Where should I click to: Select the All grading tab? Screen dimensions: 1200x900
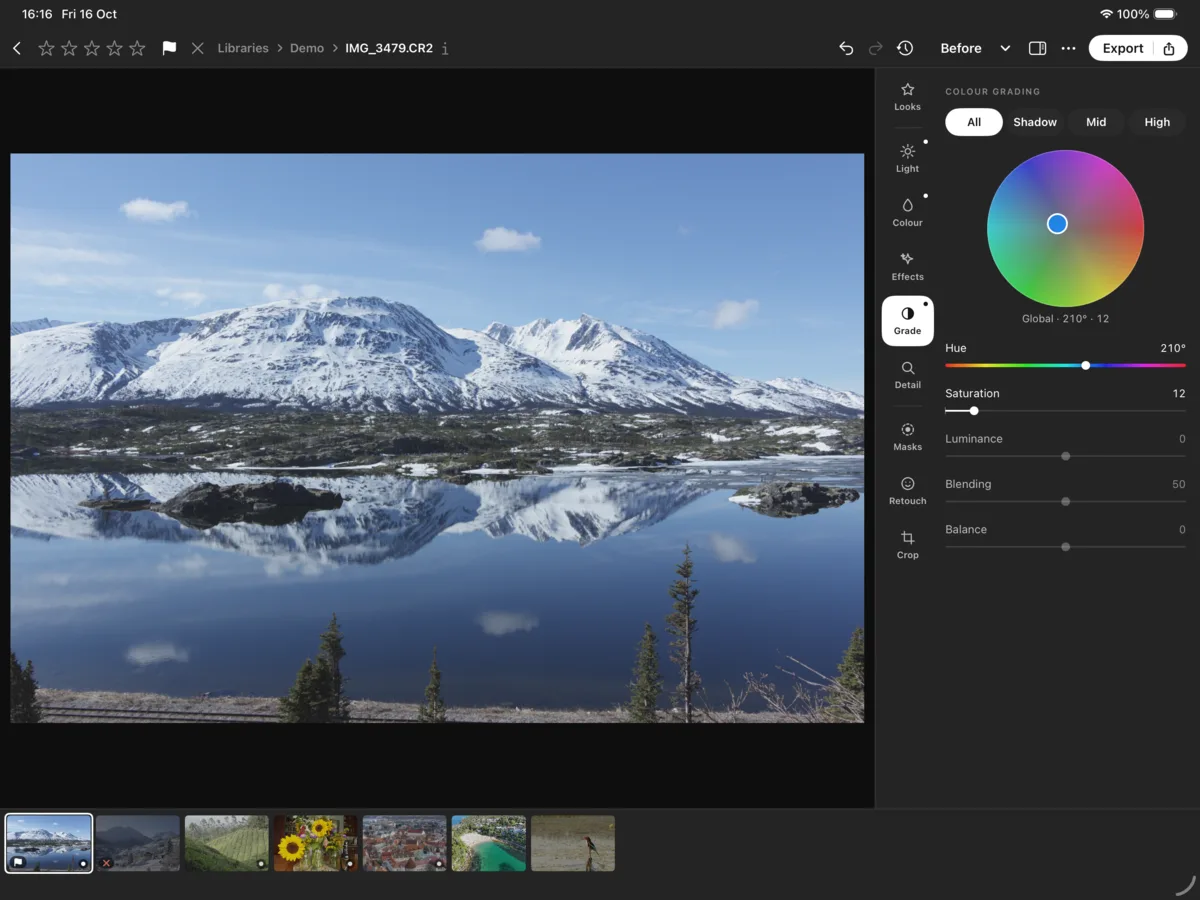(x=974, y=122)
